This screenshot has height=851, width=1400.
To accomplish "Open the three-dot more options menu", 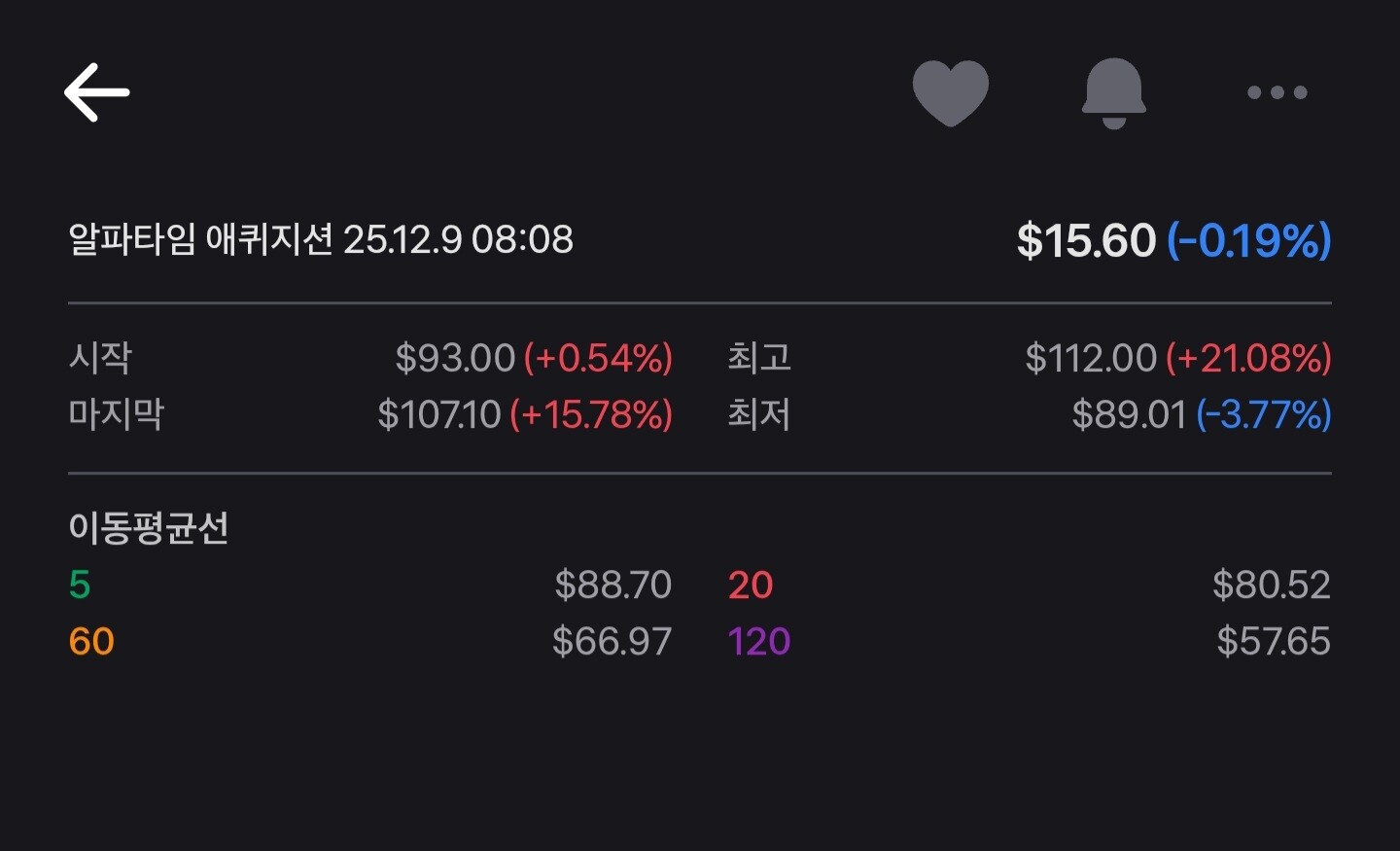I will [1277, 92].
